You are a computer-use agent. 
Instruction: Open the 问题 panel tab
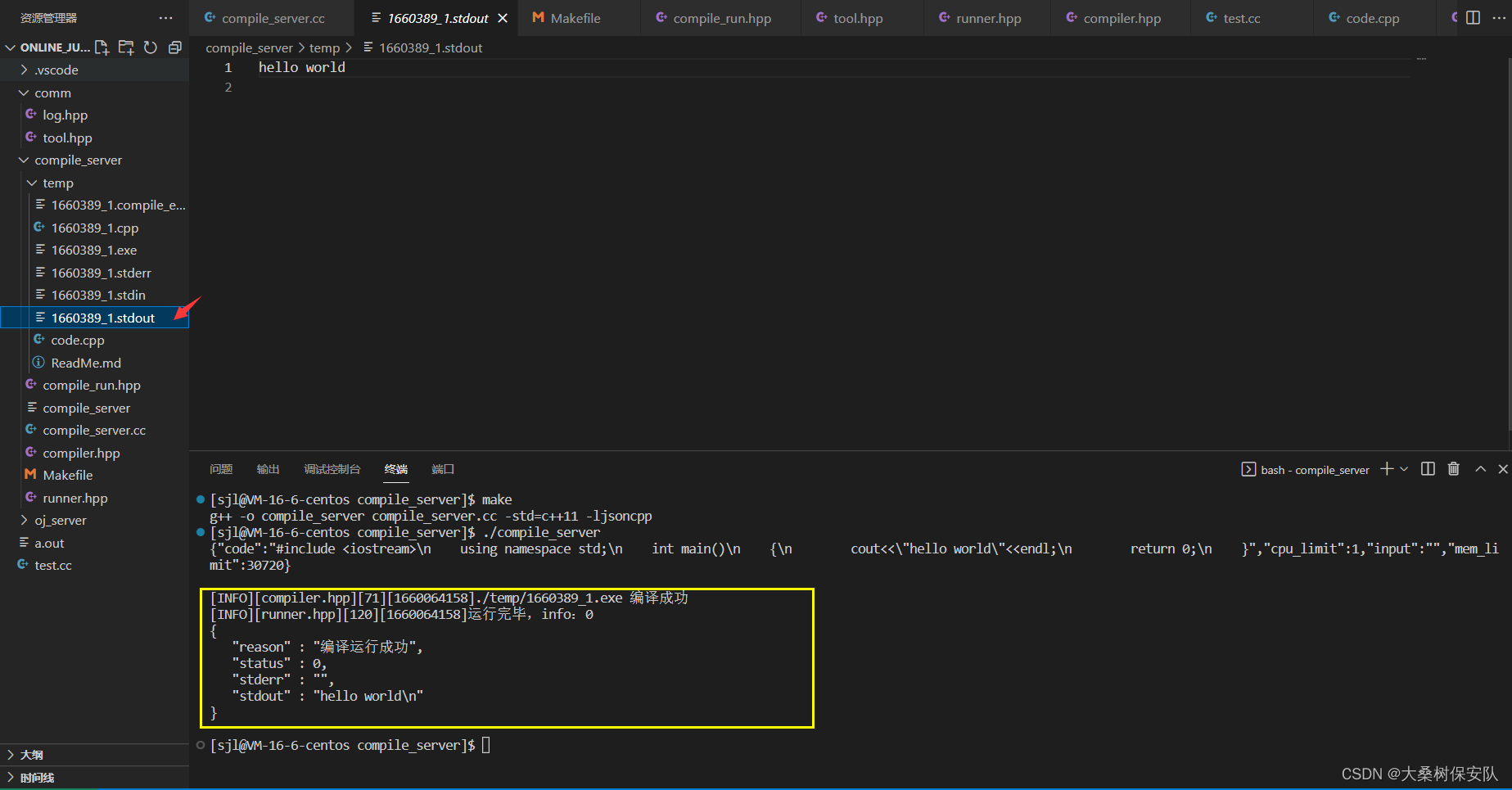point(221,469)
